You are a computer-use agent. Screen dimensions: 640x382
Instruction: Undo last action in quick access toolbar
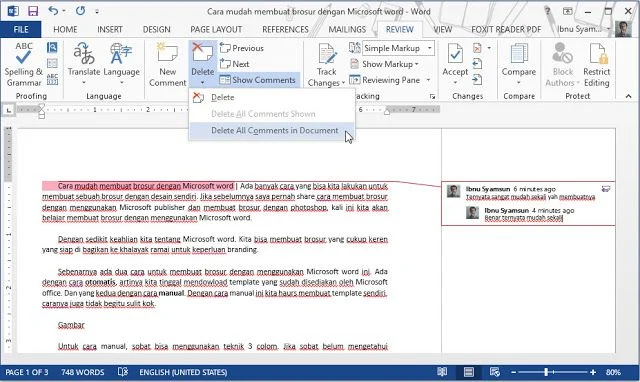[x=53, y=11]
